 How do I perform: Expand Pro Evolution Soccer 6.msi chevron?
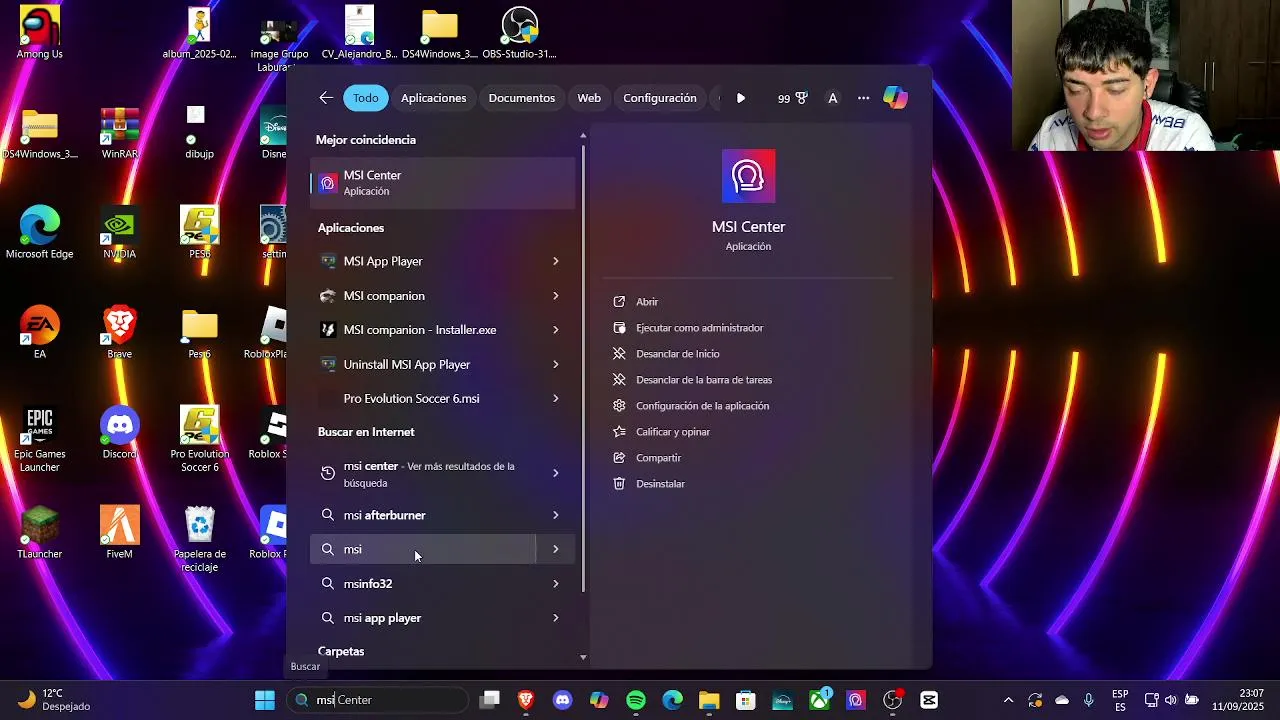[x=556, y=399]
